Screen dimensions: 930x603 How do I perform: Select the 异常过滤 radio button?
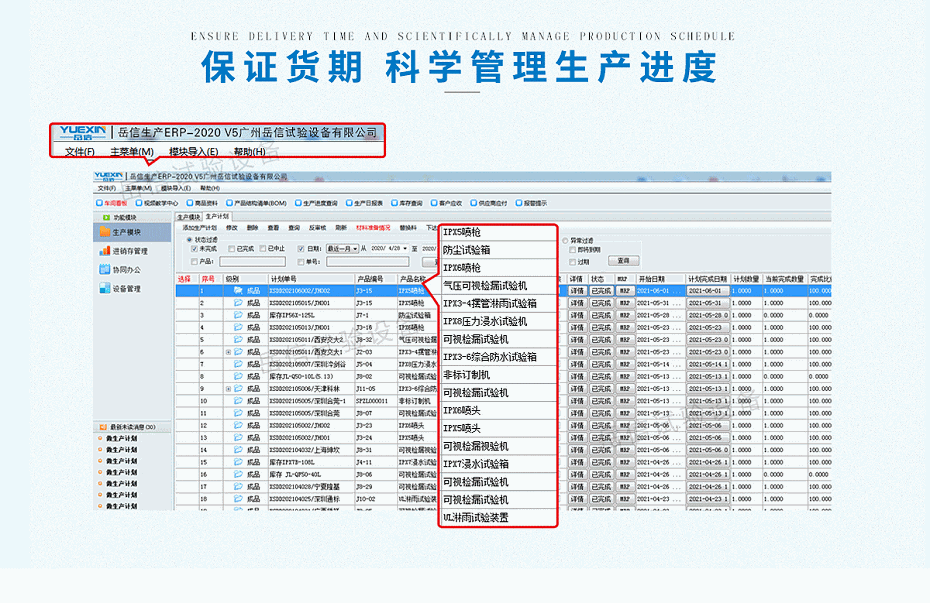563,241
